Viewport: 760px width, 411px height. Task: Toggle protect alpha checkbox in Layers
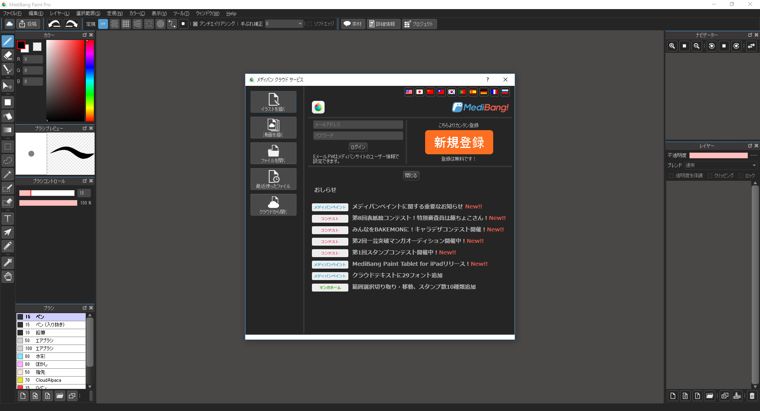(671, 175)
